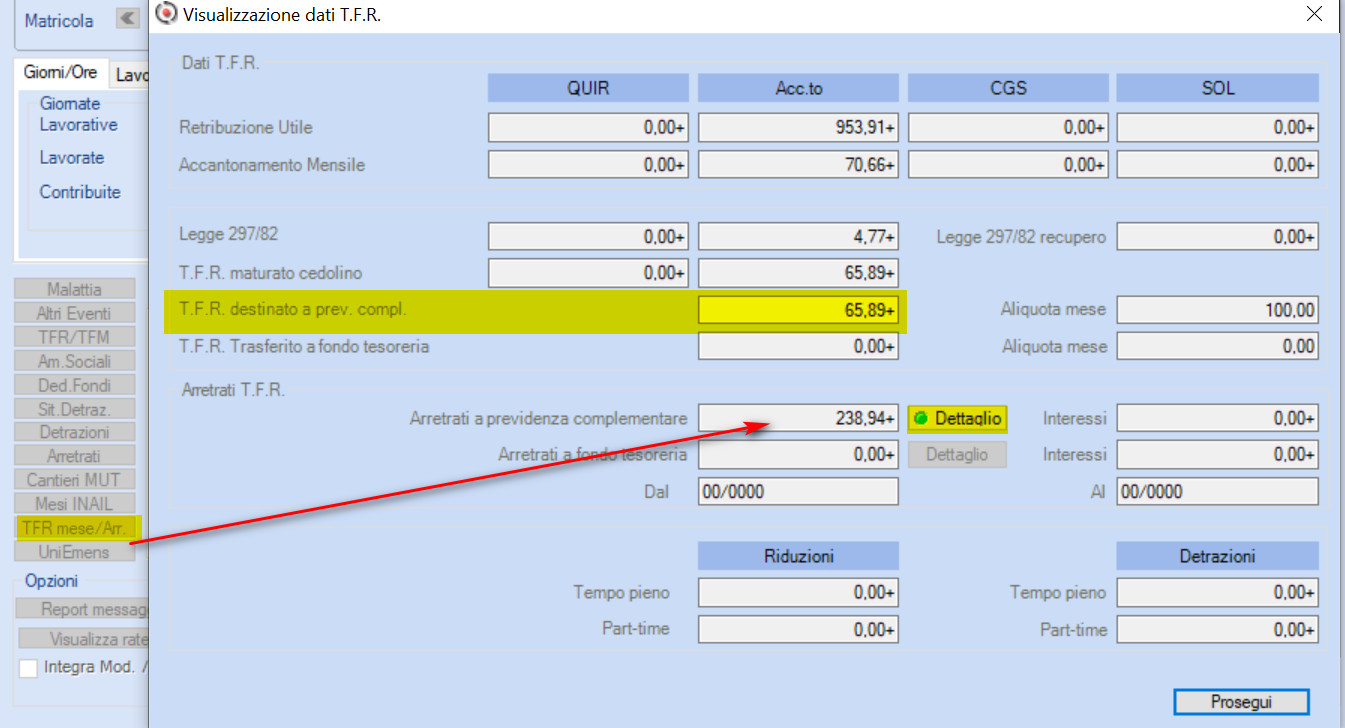Click the Riduzioni Tempo pieno field
This screenshot has height=728, width=1345.
(798, 593)
